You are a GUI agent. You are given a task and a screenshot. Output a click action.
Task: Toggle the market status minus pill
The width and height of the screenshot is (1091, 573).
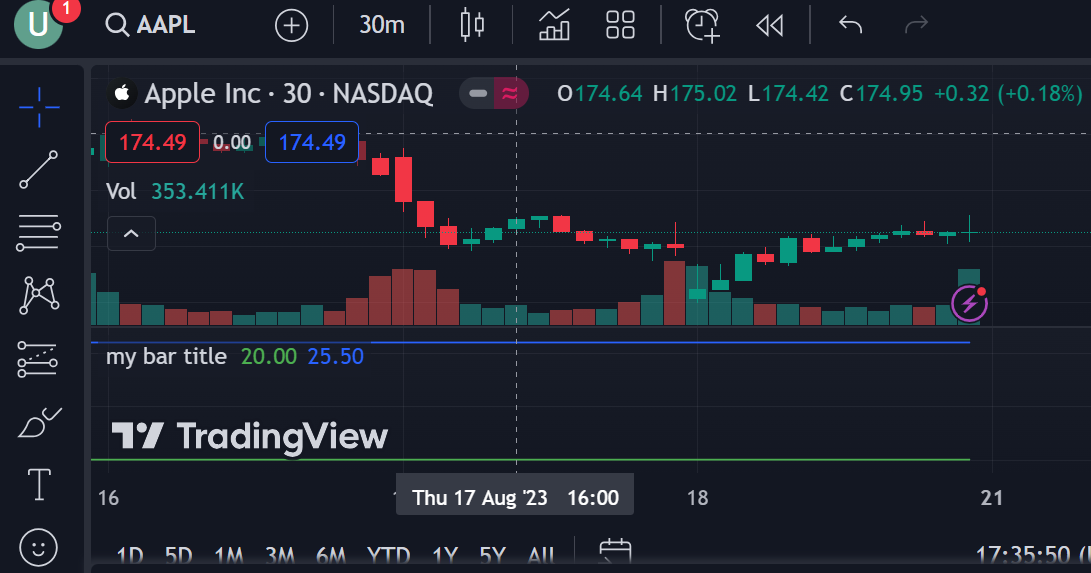[477, 94]
